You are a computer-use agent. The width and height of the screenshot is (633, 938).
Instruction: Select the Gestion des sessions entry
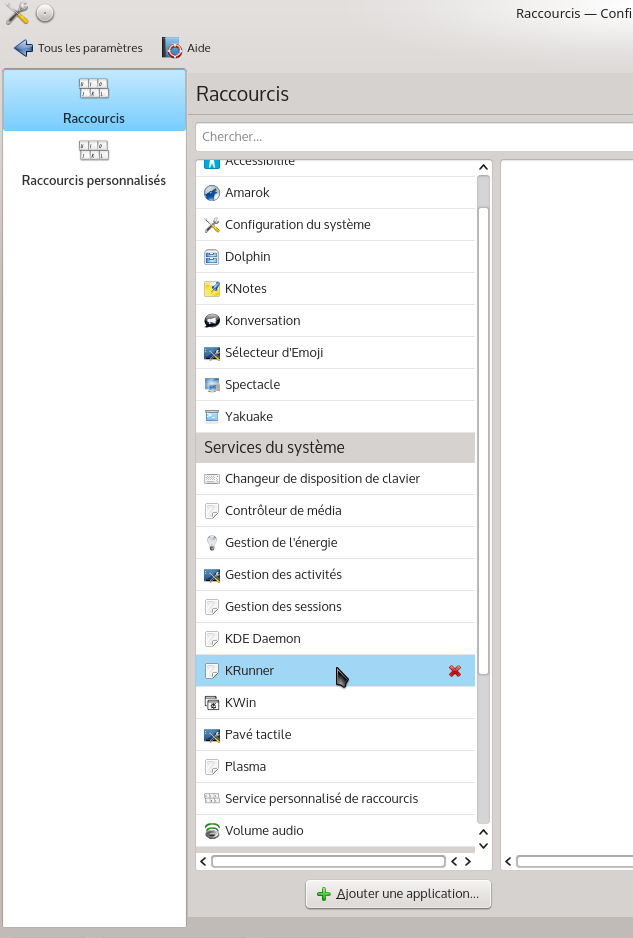click(x=336, y=607)
